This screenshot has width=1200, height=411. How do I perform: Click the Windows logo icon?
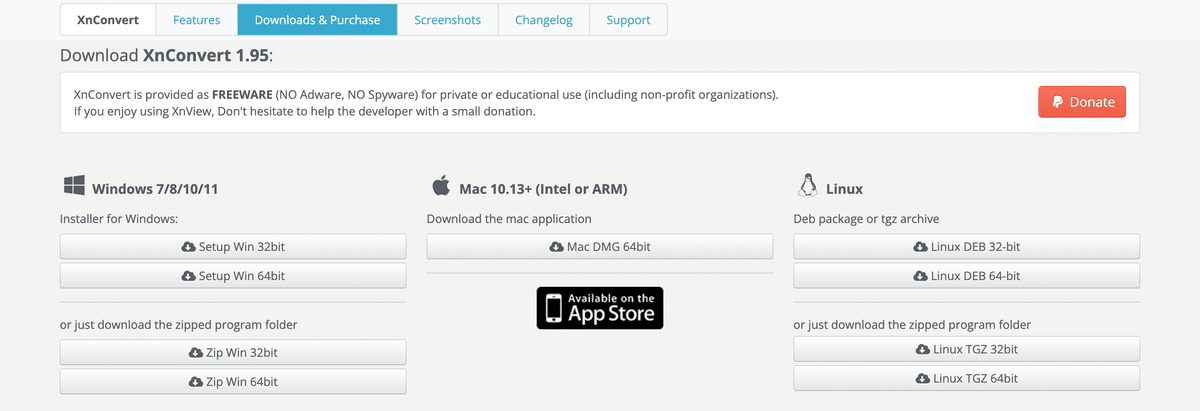click(74, 186)
